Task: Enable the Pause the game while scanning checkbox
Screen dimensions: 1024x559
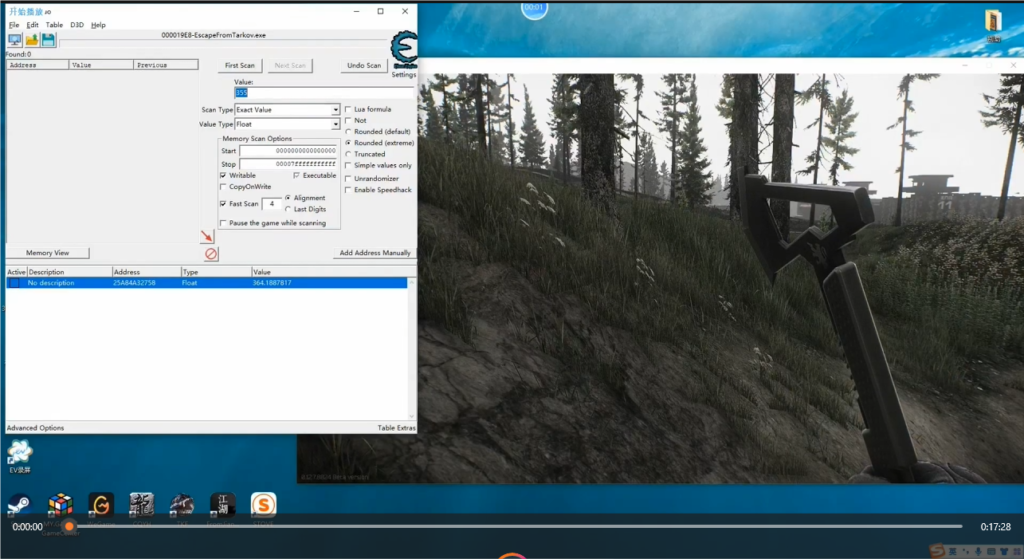Action: pos(223,223)
